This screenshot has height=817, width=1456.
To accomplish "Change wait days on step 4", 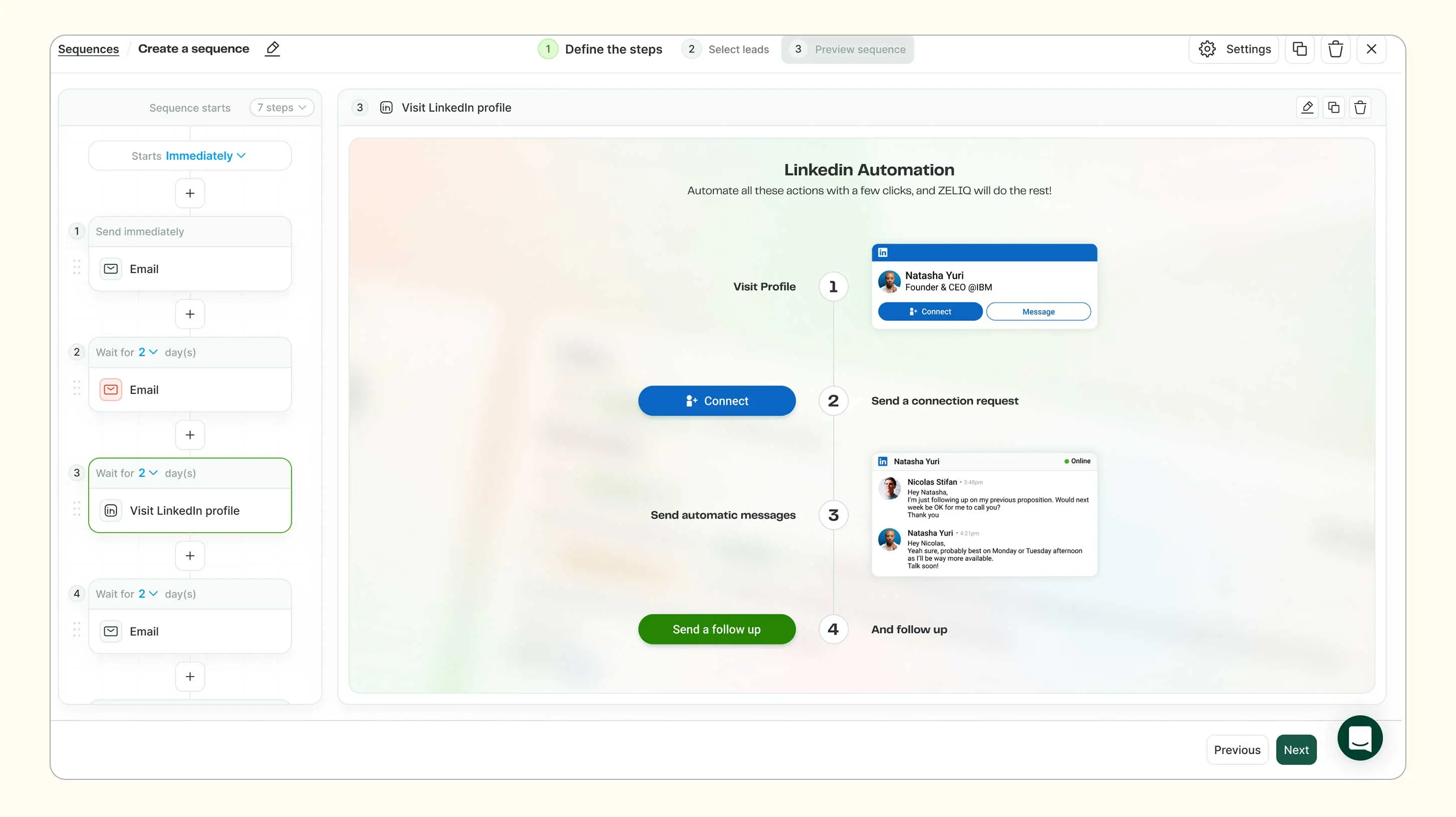I will (147, 594).
